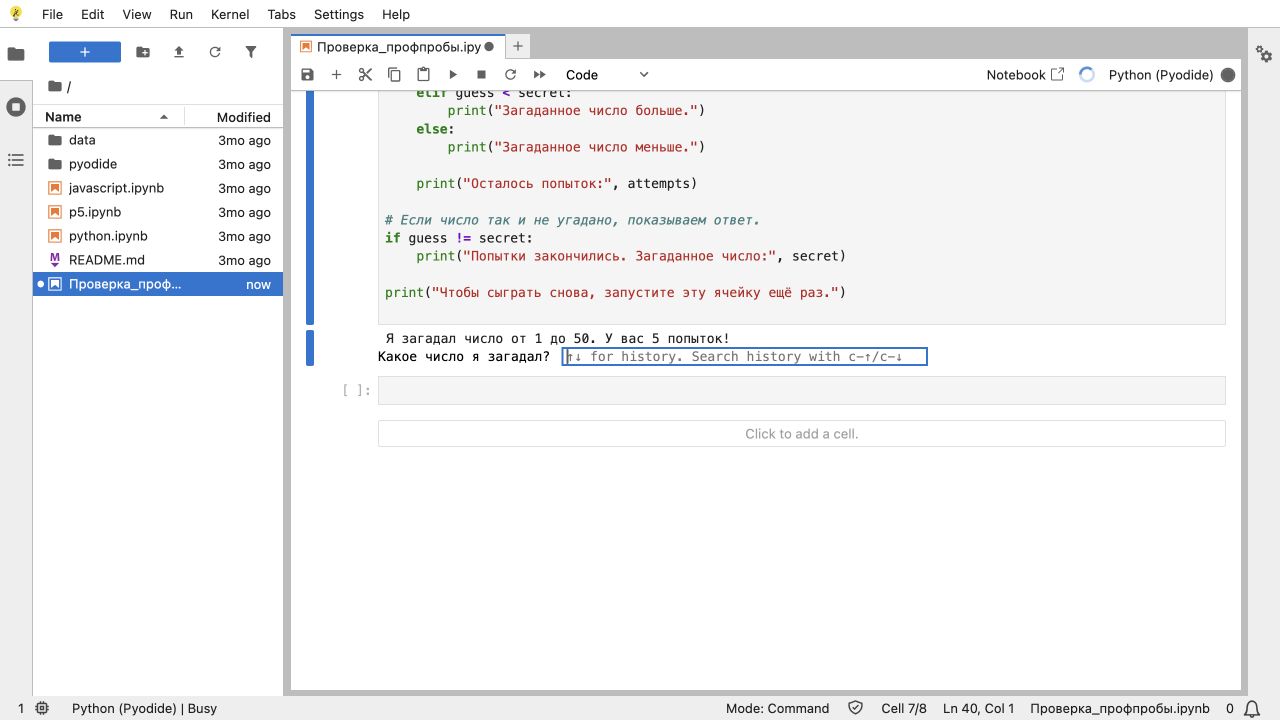This screenshot has height=720, width=1280.
Task: Select the Python (Pyodide) kernel name
Action: click(1161, 75)
